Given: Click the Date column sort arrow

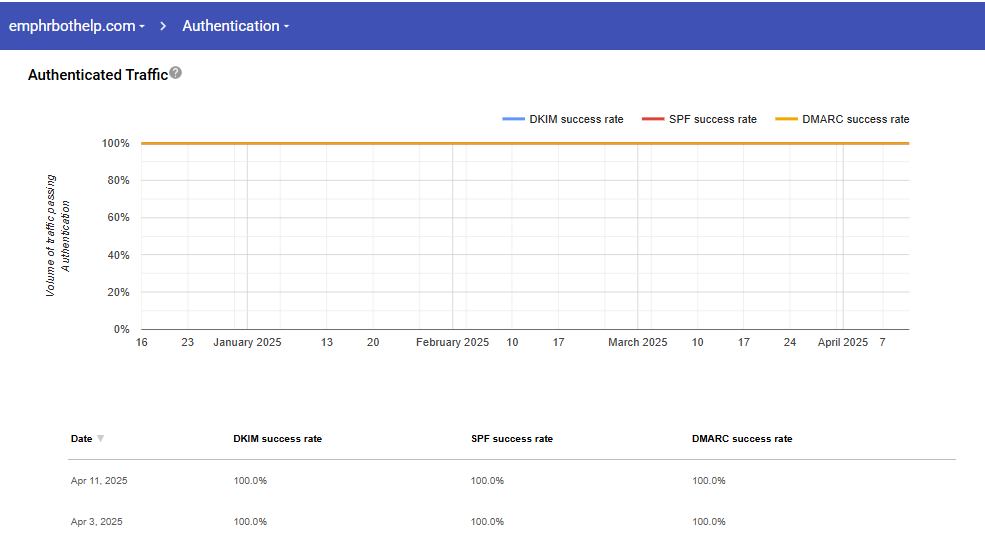Looking at the screenshot, I should [100, 439].
